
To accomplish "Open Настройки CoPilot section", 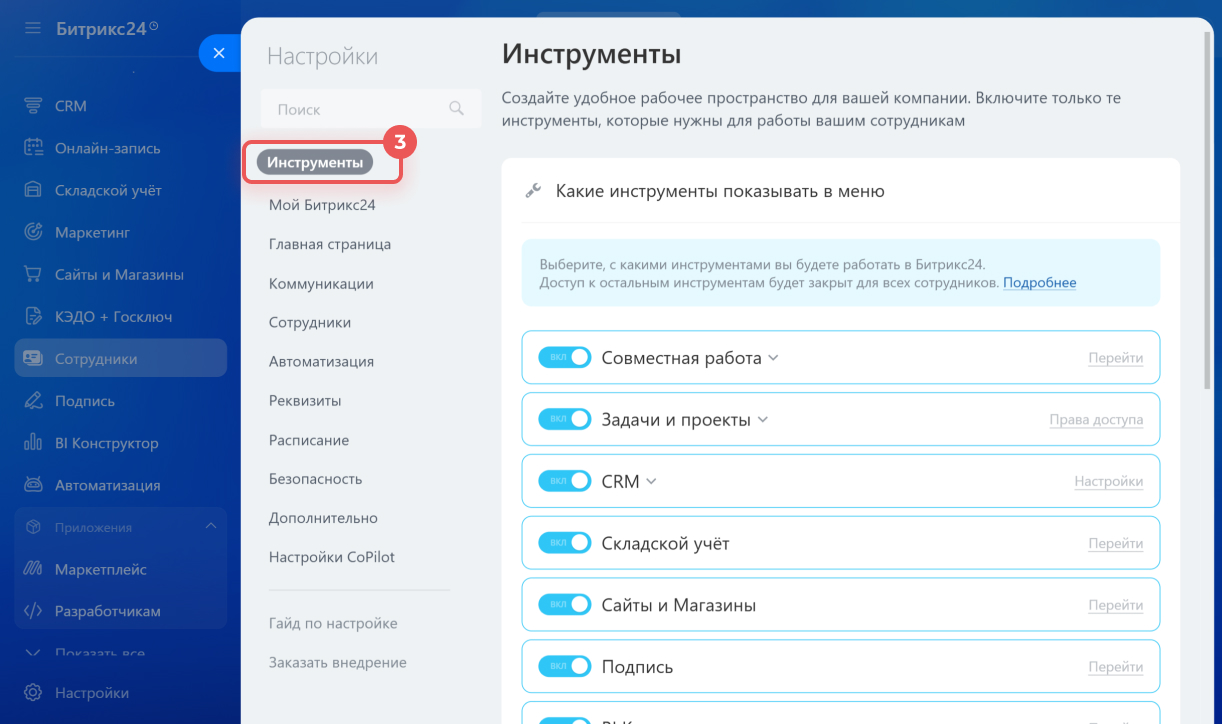I will click(x=332, y=557).
